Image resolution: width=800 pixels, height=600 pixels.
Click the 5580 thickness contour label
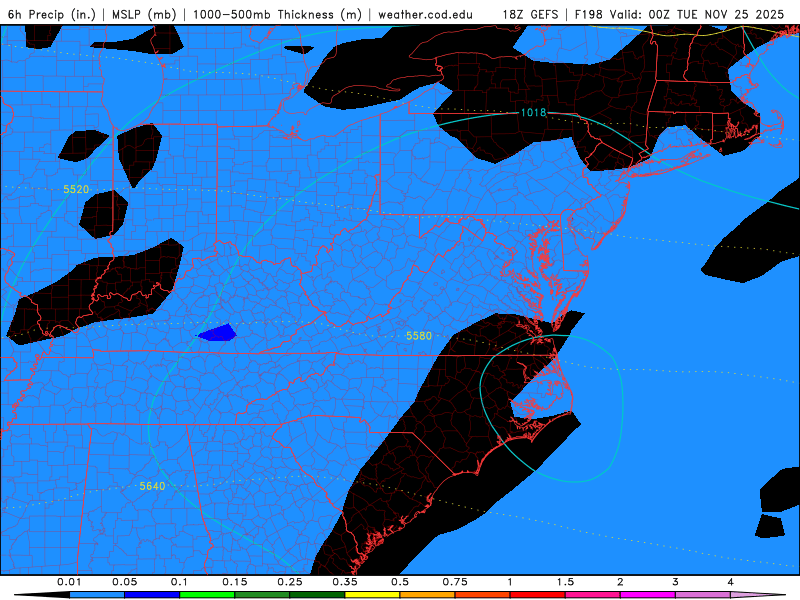419,336
